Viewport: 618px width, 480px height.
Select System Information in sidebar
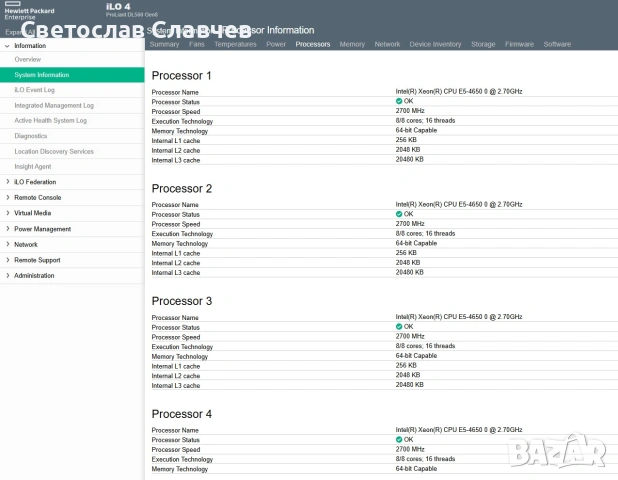pos(72,75)
